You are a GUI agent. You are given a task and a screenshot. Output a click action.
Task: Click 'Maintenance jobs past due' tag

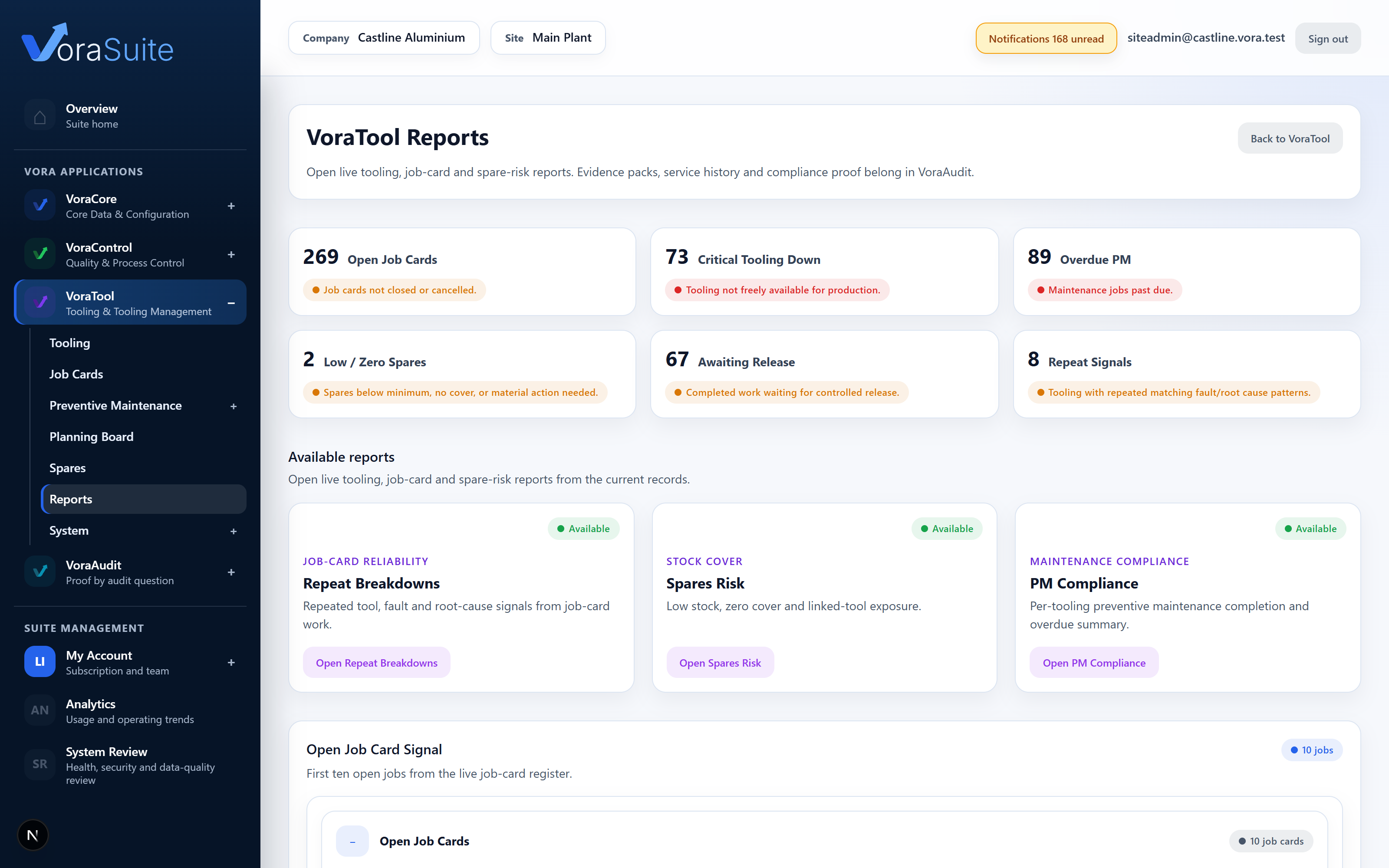[x=1104, y=290]
